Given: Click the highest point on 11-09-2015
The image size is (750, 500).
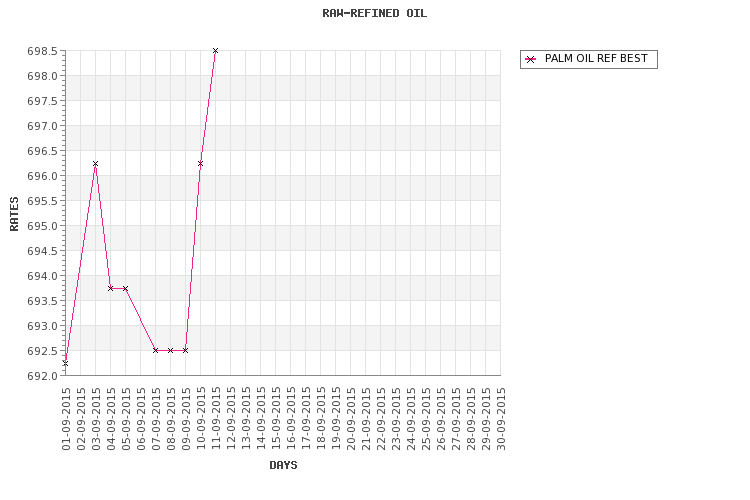Looking at the screenshot, I should [x=215, y=51].
